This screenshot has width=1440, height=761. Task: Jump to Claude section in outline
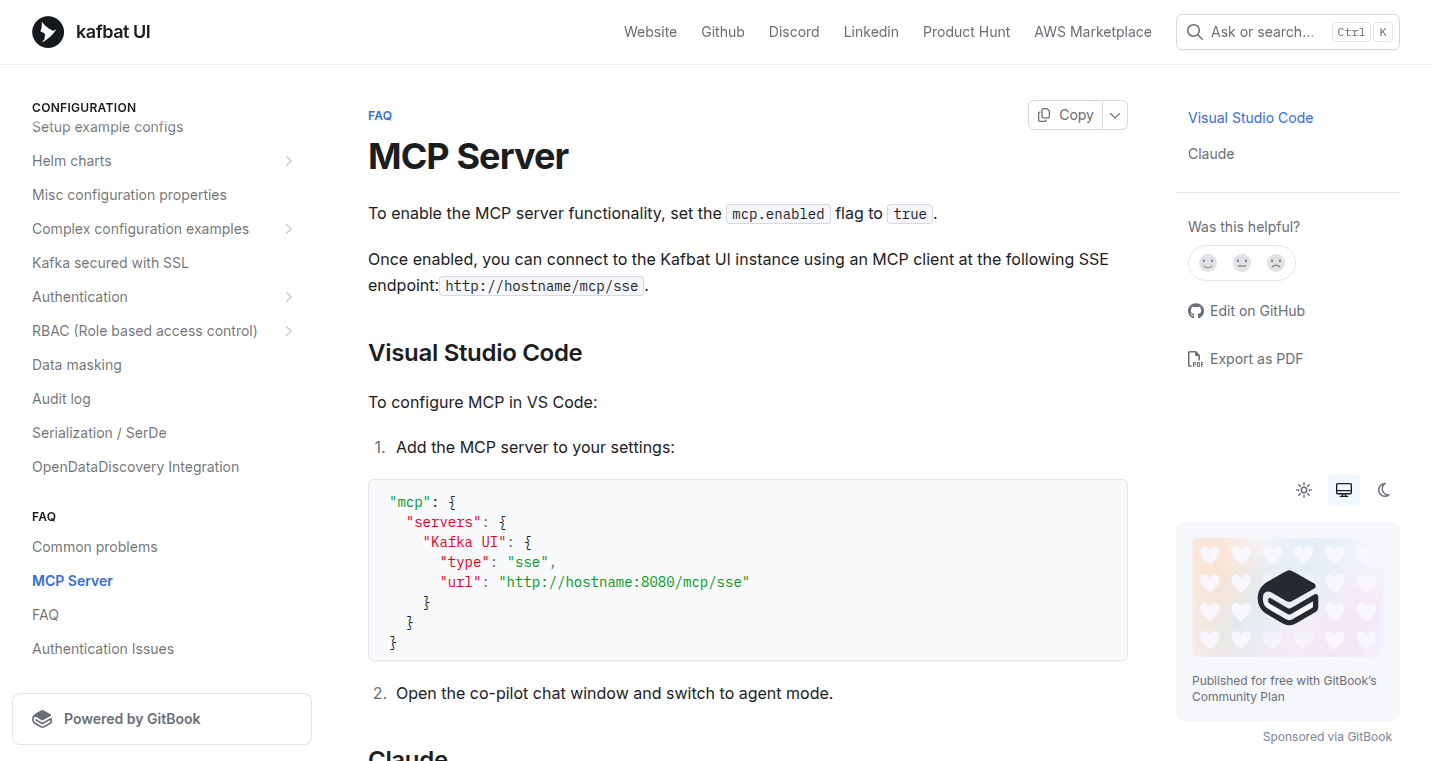(1211, 154)
